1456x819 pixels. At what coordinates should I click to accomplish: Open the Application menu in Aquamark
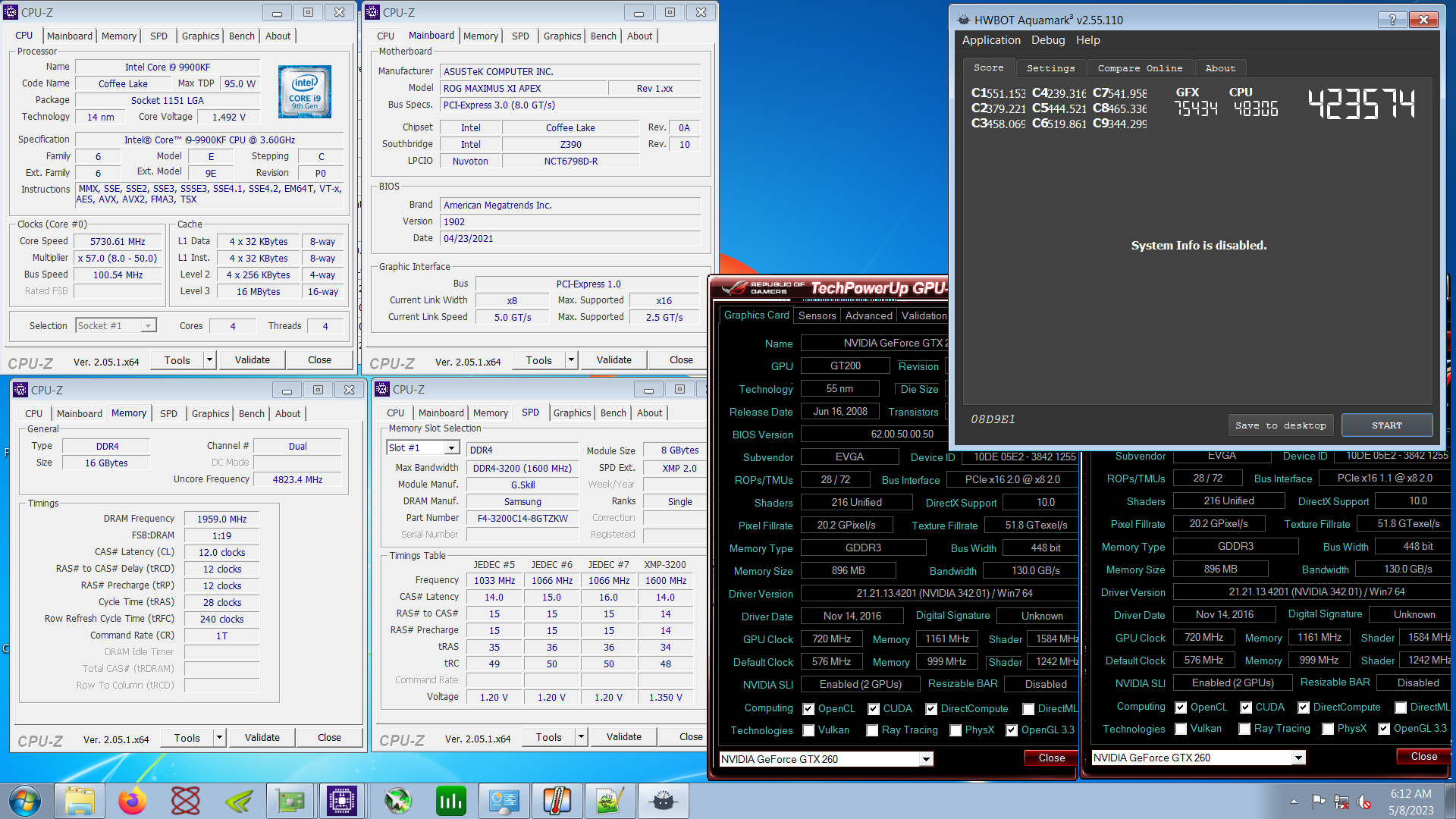point(991,40)
